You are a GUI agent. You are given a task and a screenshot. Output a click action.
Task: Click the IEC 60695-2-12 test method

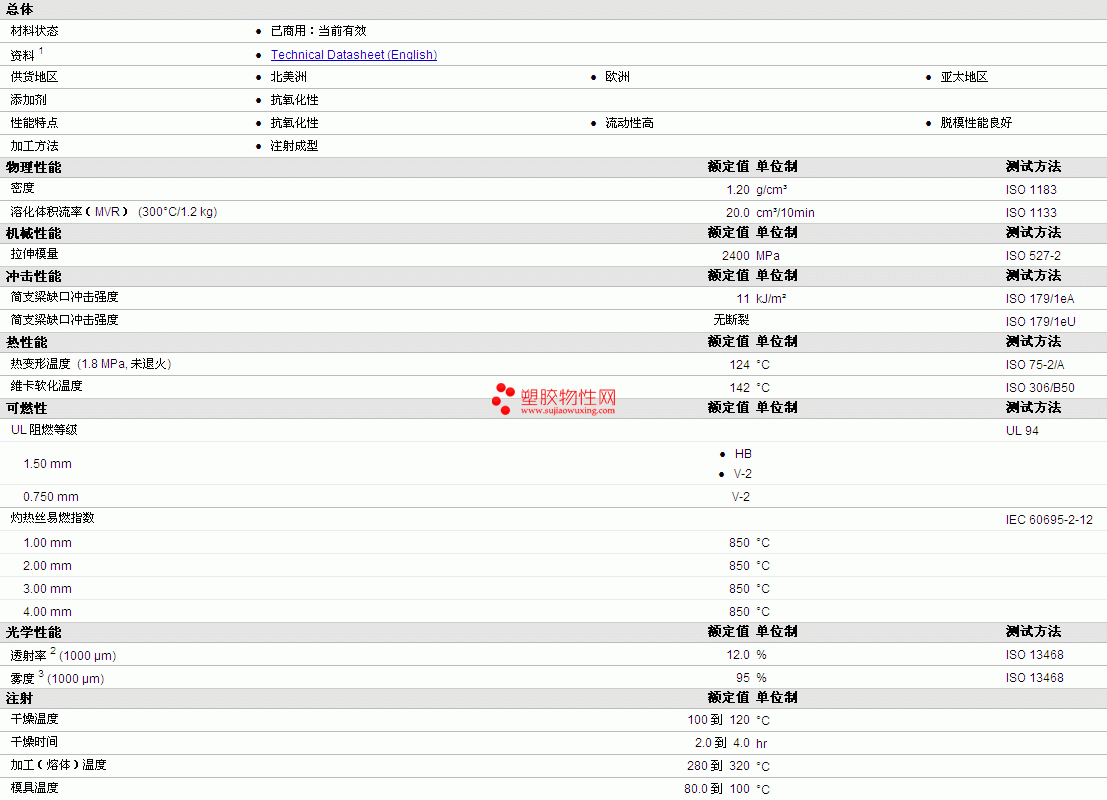point(1049,520)
